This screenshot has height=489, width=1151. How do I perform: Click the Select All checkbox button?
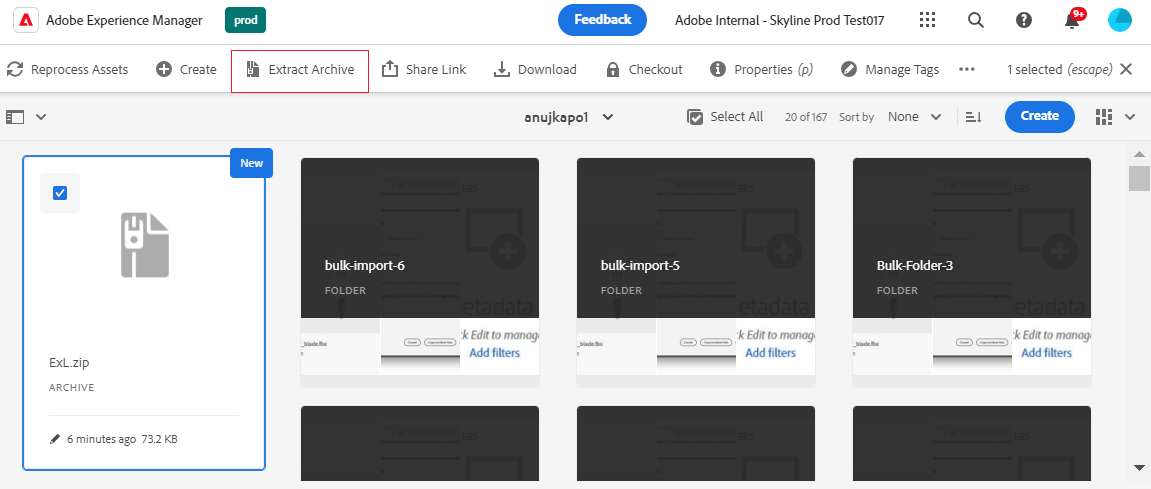tap(725, 117)
